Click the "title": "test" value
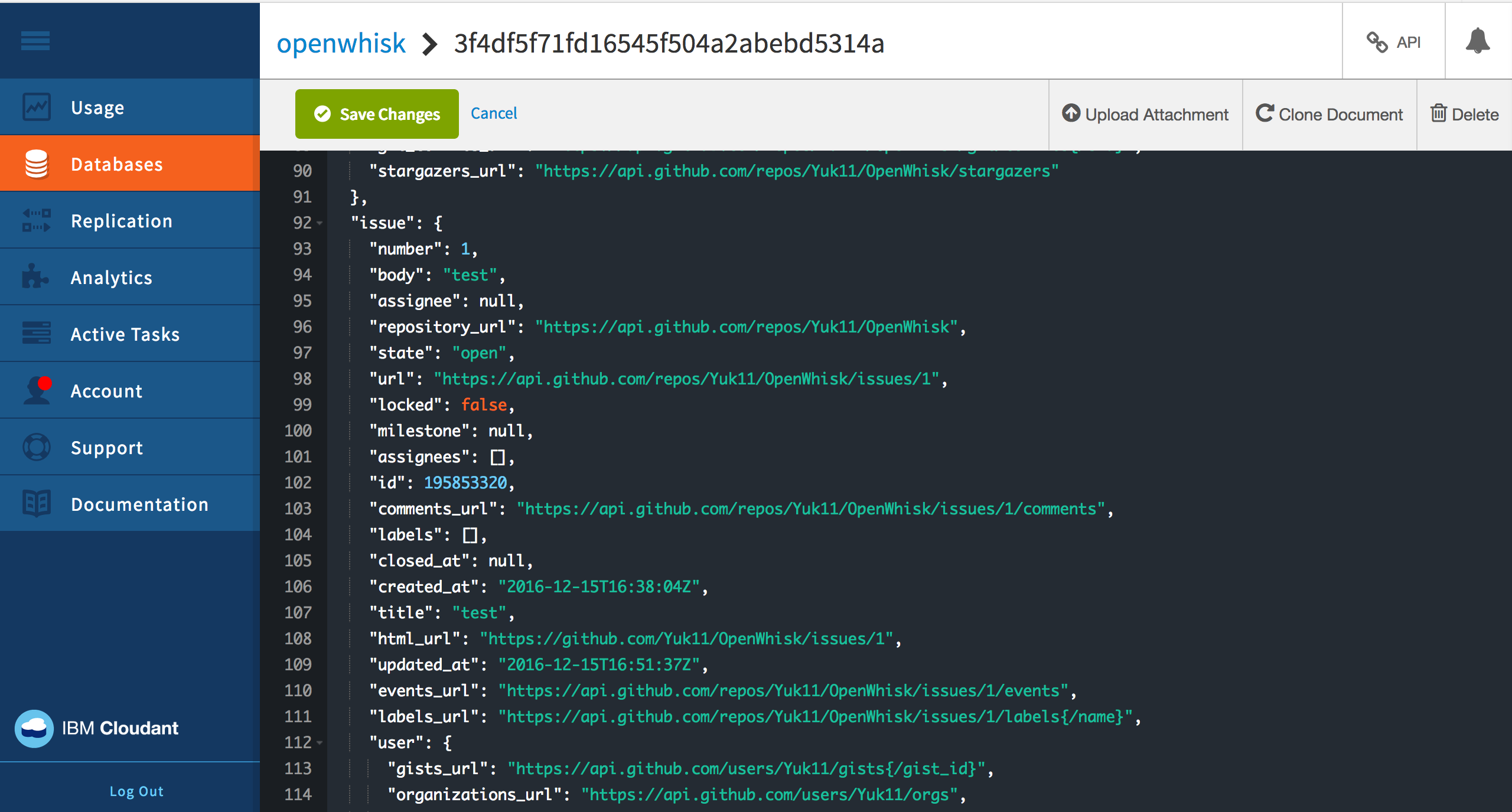1512x812 pixels. (x=479, y=613)
